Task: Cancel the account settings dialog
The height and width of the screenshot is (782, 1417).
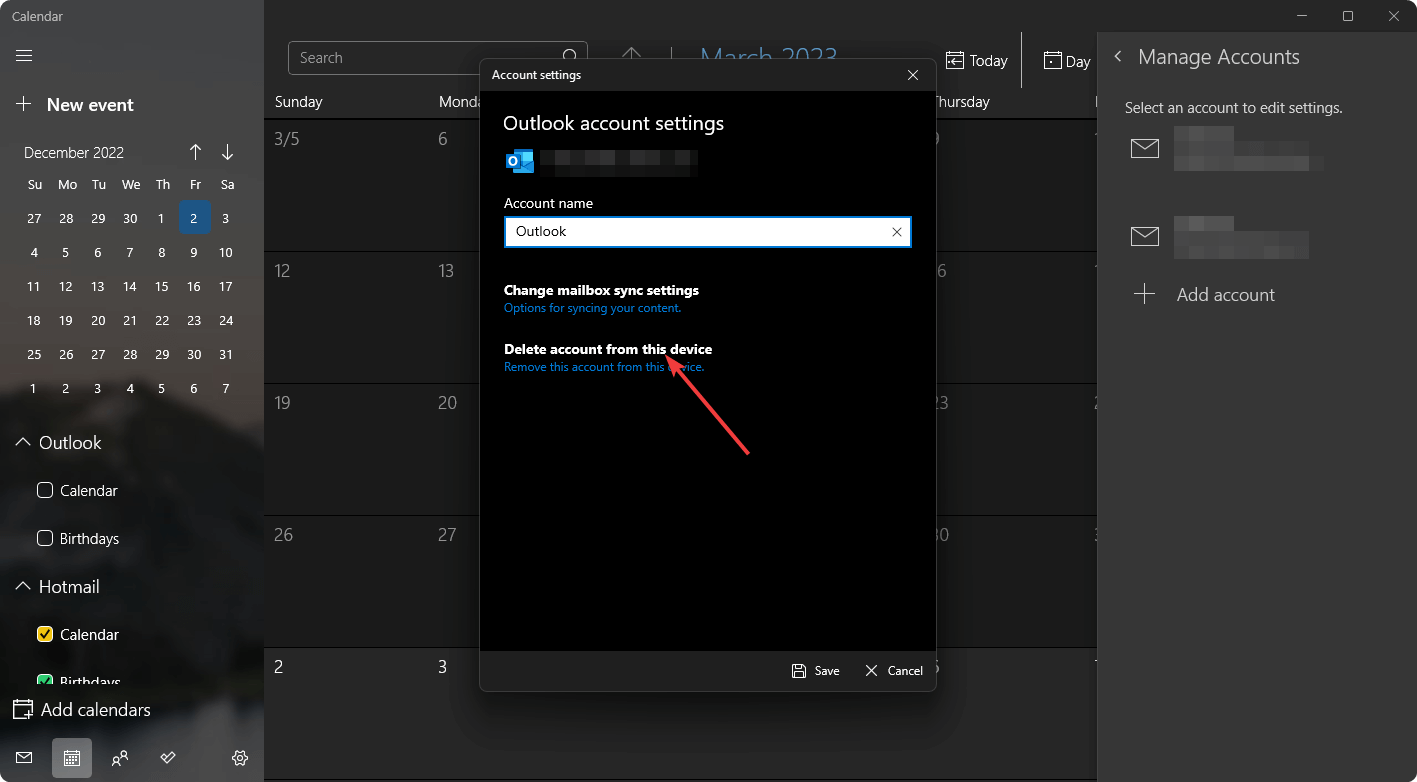Action: coord(894,671)
